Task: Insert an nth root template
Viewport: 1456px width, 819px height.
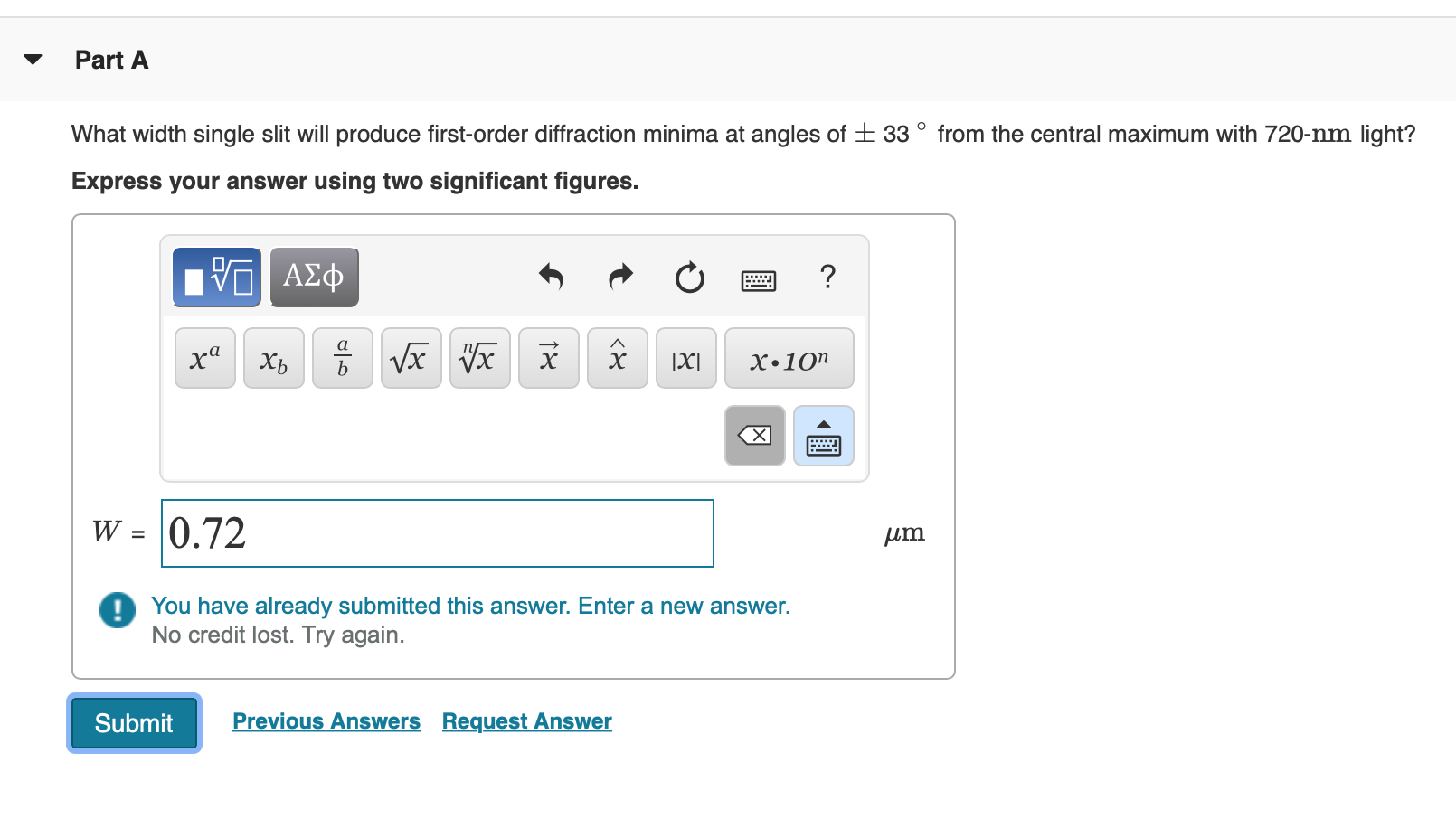Action: [x=479, y=358]
